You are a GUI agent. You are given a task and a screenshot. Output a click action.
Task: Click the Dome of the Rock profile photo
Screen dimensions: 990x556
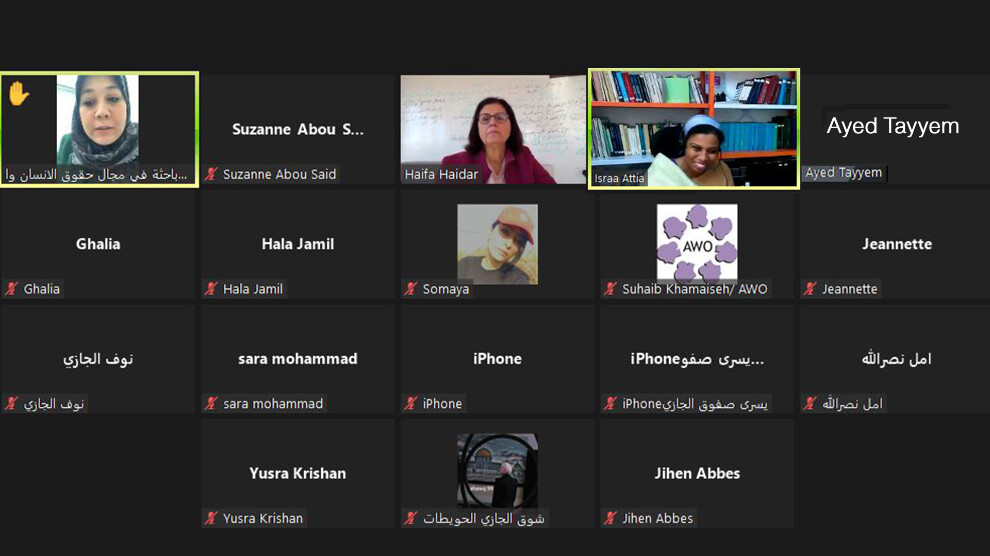coord(498,470)
